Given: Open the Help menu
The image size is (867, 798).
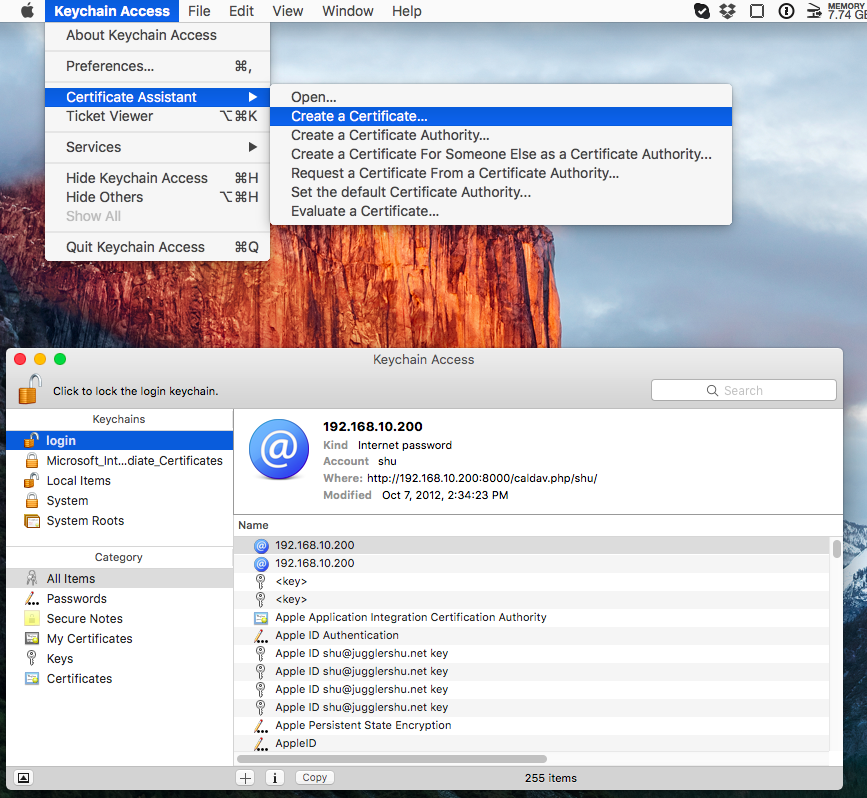Looking at the screenshot, I should [x=406, y=11].
